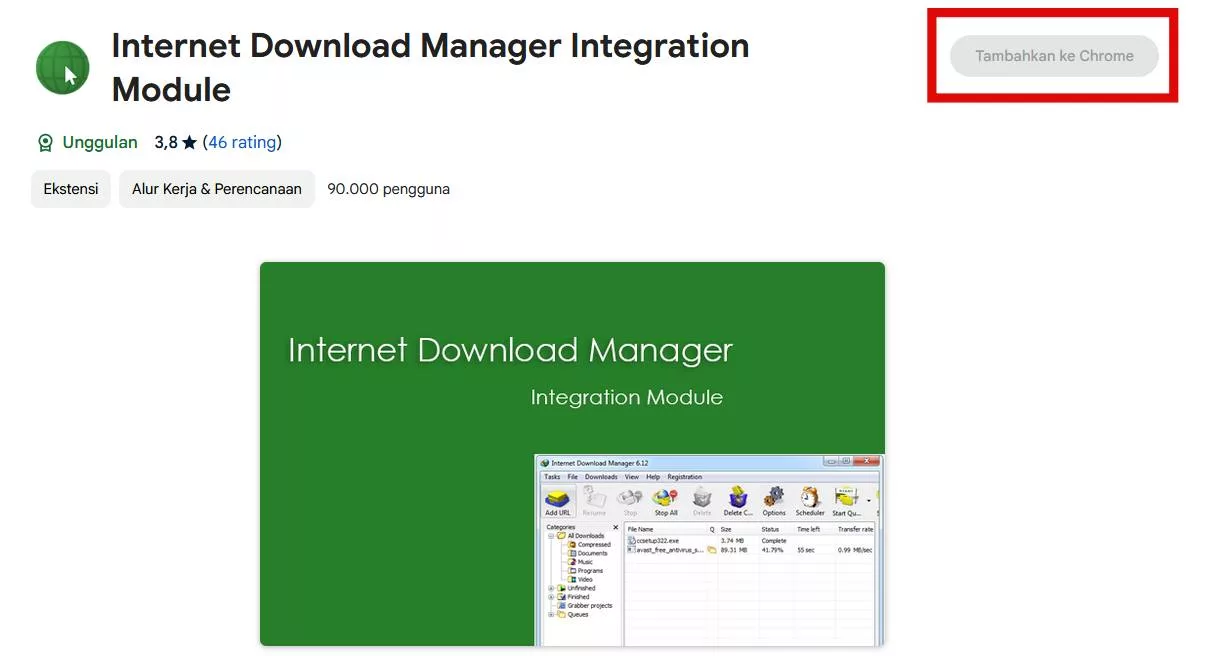The image size is (1214, 656).
Task: Click the Unggulan featured badge icon
Action: (x=45, y=143)
